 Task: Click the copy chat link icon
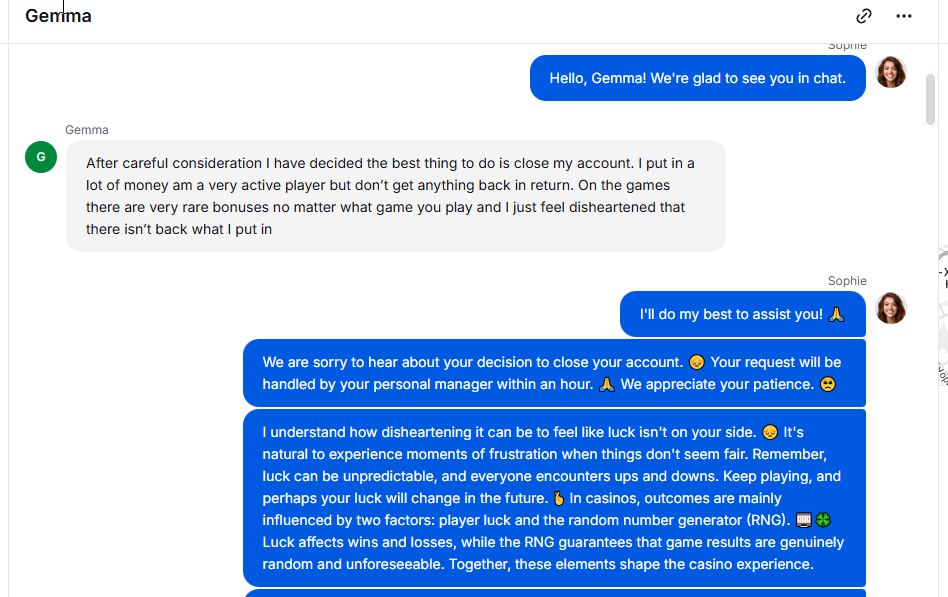[x=864, y=16]
